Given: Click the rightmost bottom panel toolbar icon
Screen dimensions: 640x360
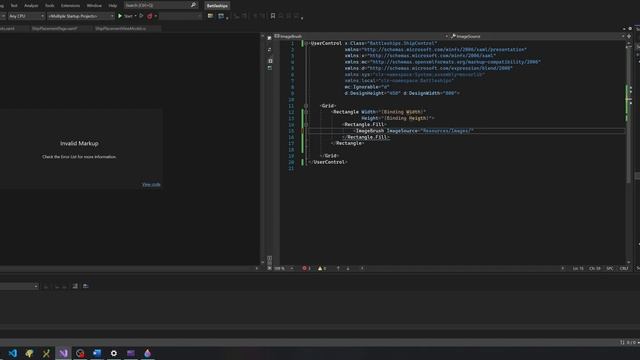Looking at the screenshot, I should pos(85,287).
